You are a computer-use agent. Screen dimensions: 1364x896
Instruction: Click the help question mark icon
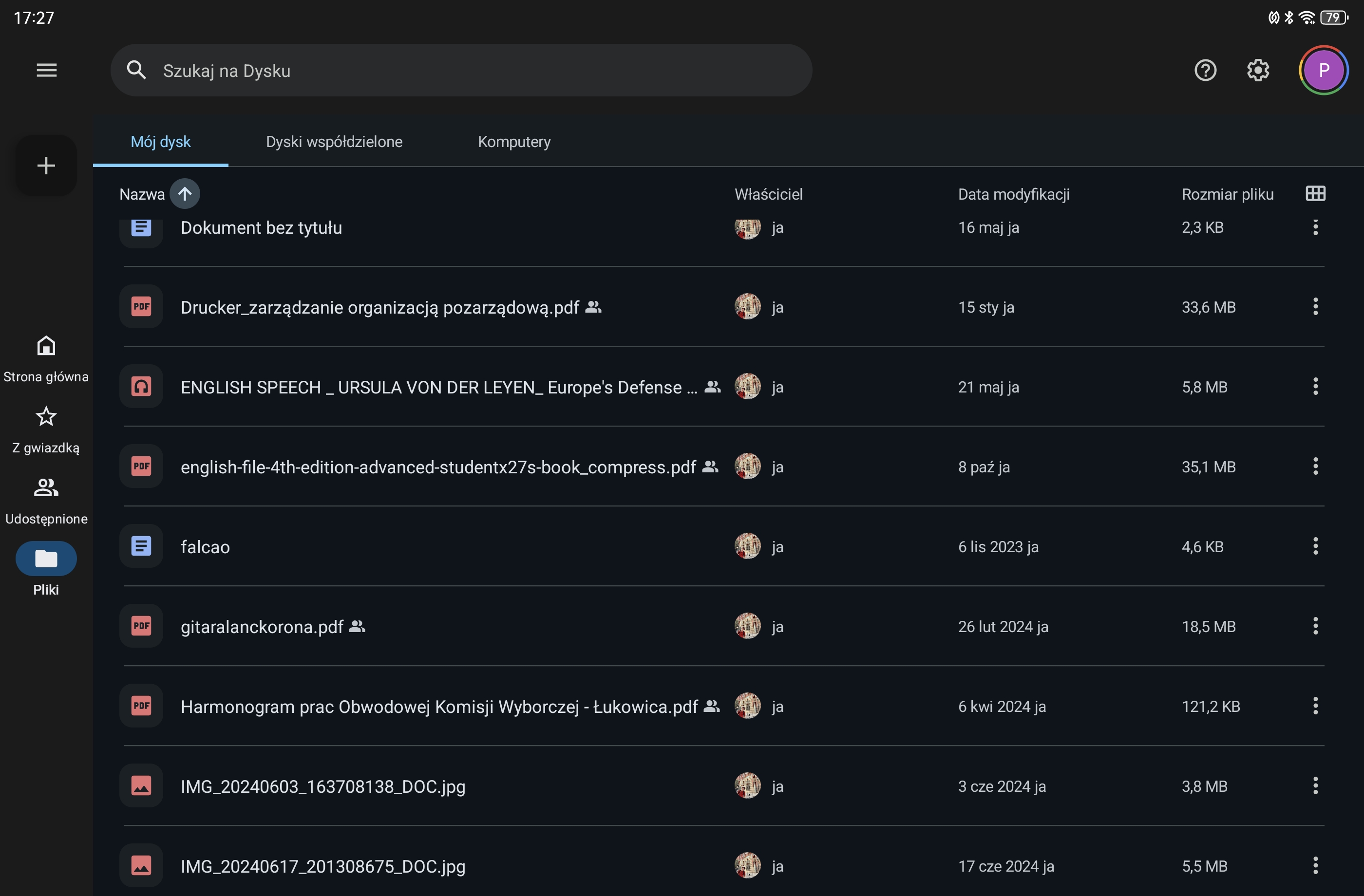click(1205, 70)
